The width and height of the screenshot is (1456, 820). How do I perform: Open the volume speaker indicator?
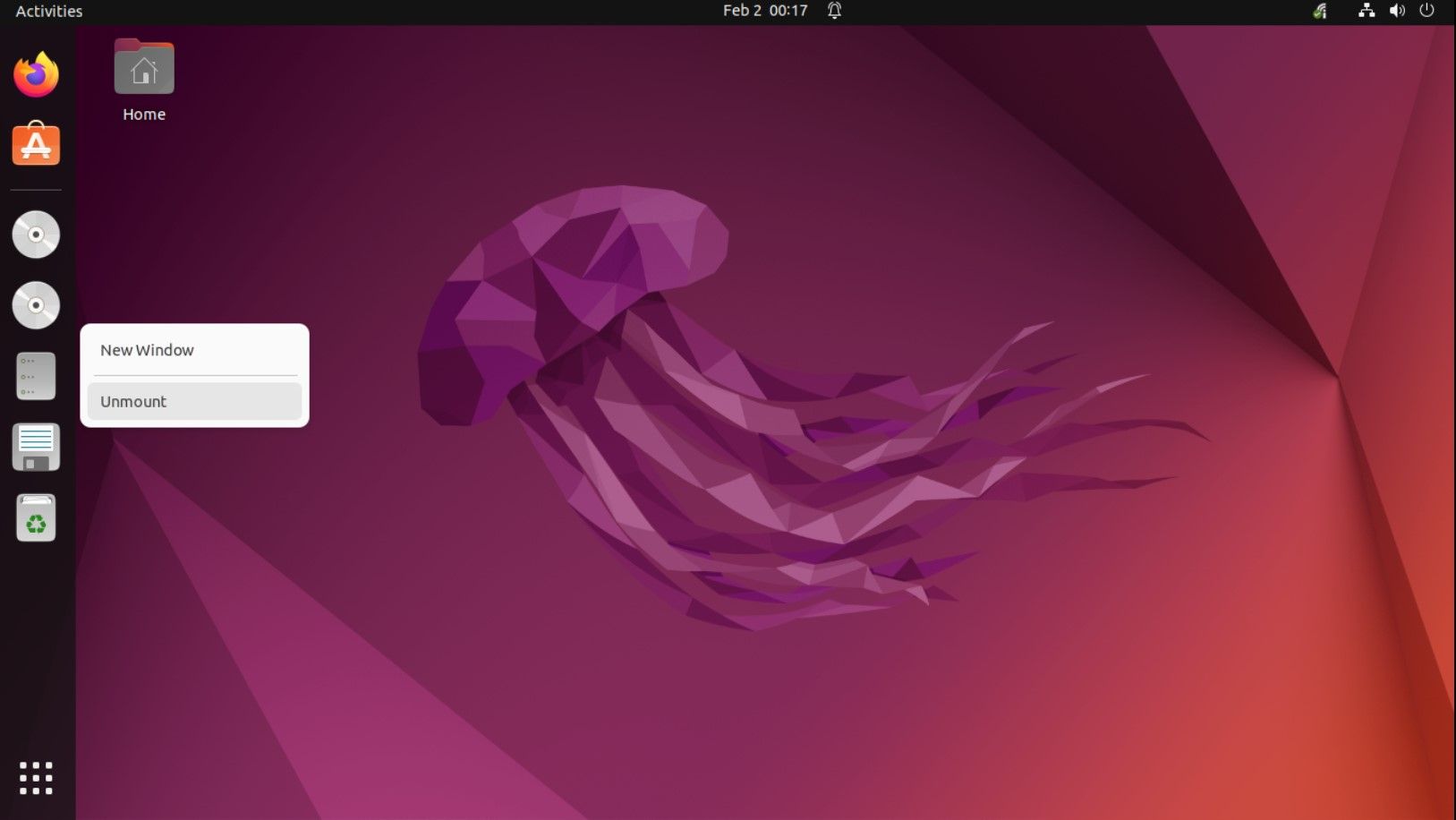(x=1396, y=11)
